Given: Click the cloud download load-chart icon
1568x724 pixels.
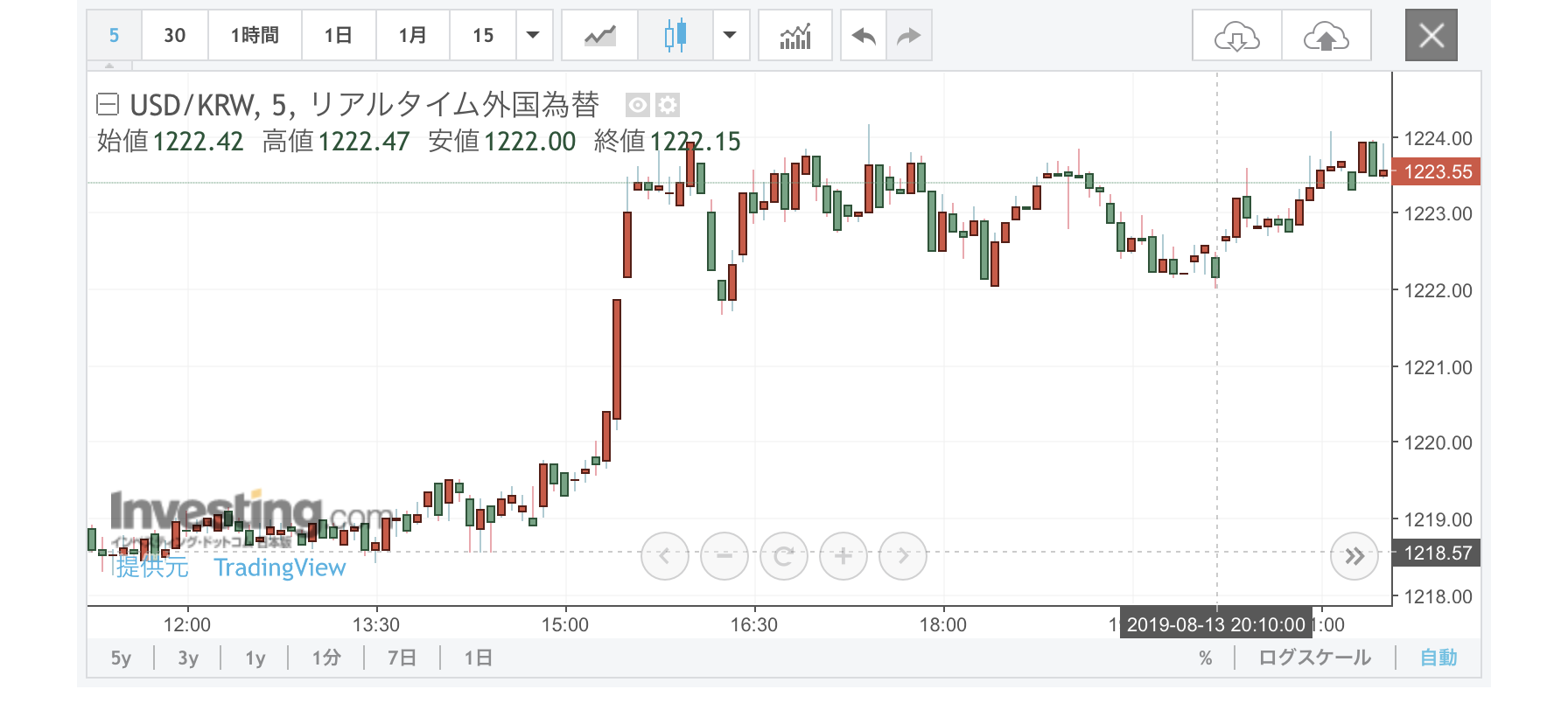Looking at the screenshot, I should point(1236,37).
